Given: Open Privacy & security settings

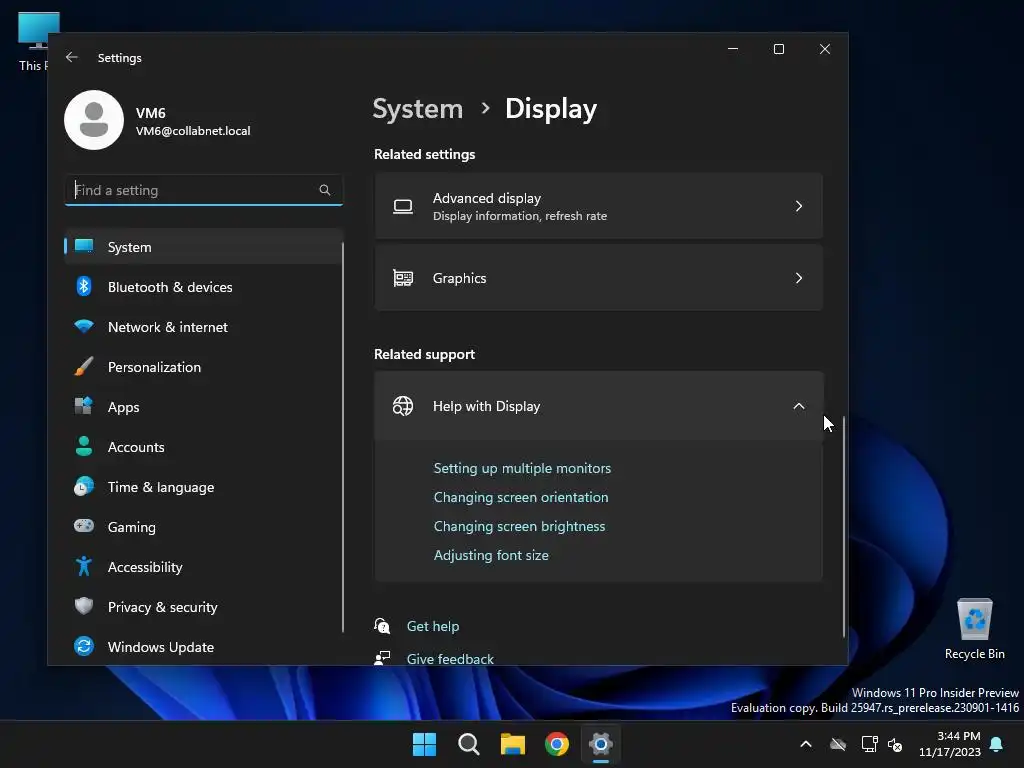Looking at the screenshot, I should pyautogui.click(x=204, y=607).
